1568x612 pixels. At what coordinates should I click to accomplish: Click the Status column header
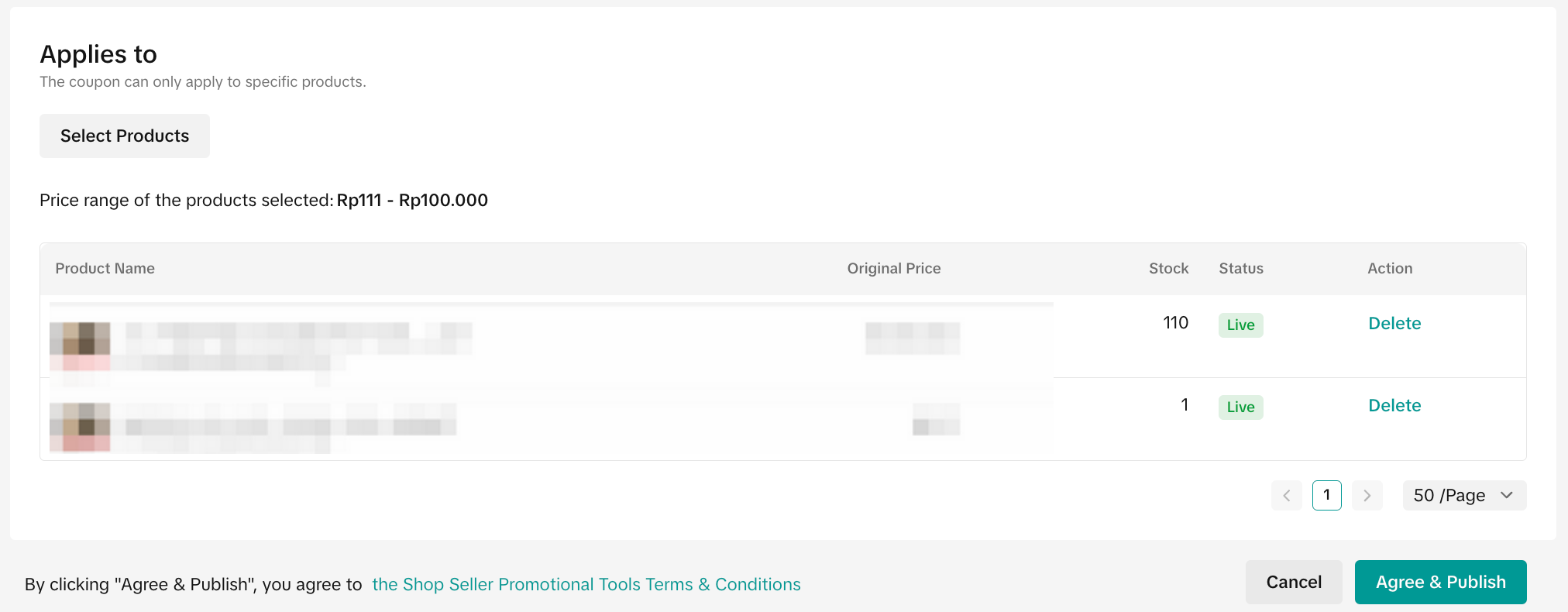coord(1240,269)
